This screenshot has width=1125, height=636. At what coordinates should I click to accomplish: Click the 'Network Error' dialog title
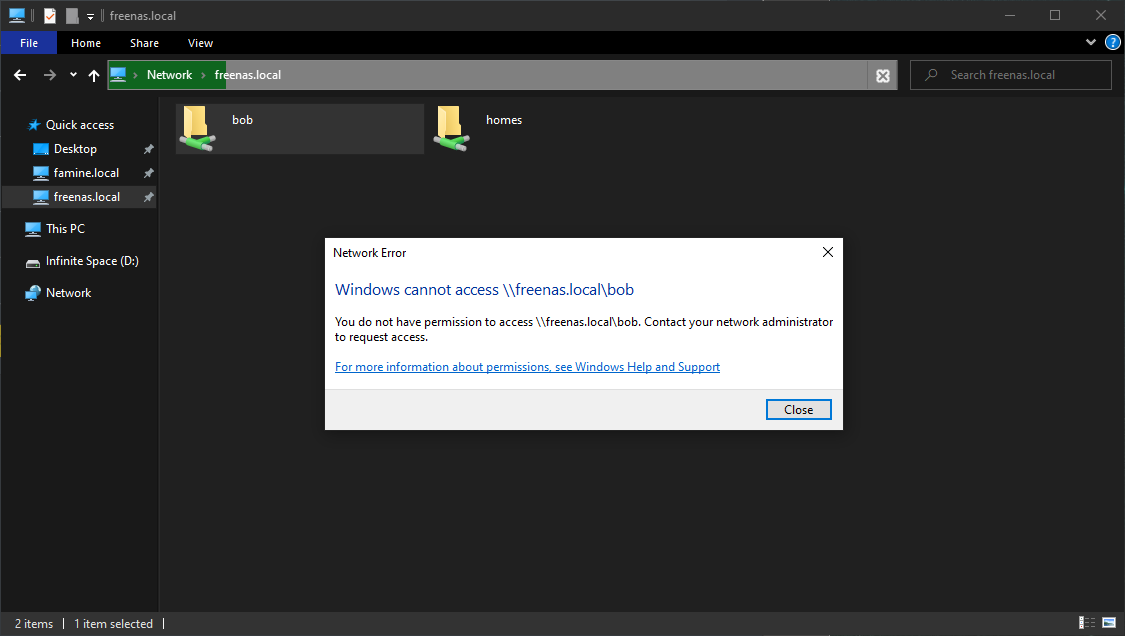369,253
